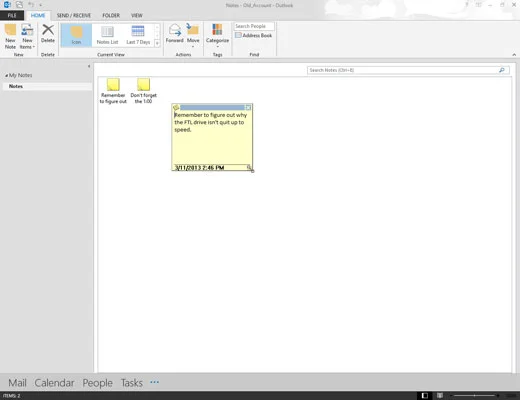520x400 pixels.
Task: Switch to Last 7 Days view
Action: tap(138, 35)
